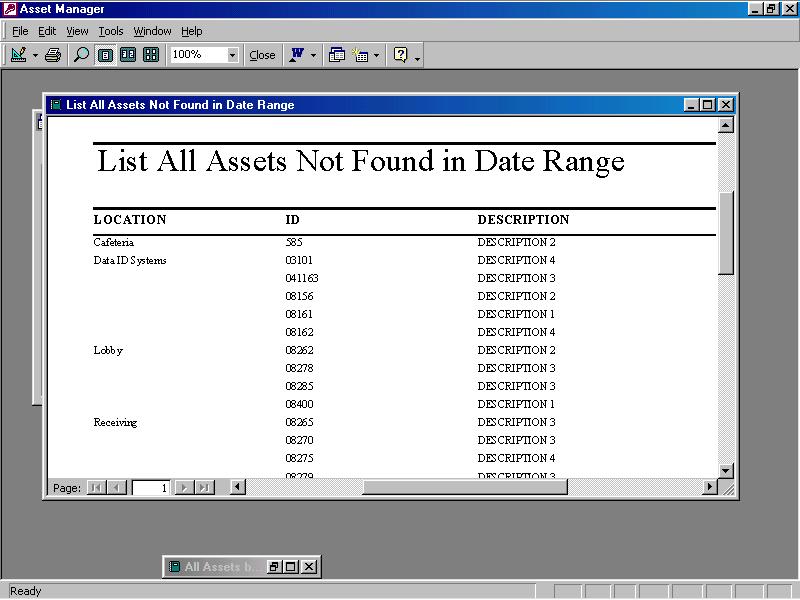Open the Tools menu
The width and height of the screenshot is (800, 600).
(x=110, y=31)
